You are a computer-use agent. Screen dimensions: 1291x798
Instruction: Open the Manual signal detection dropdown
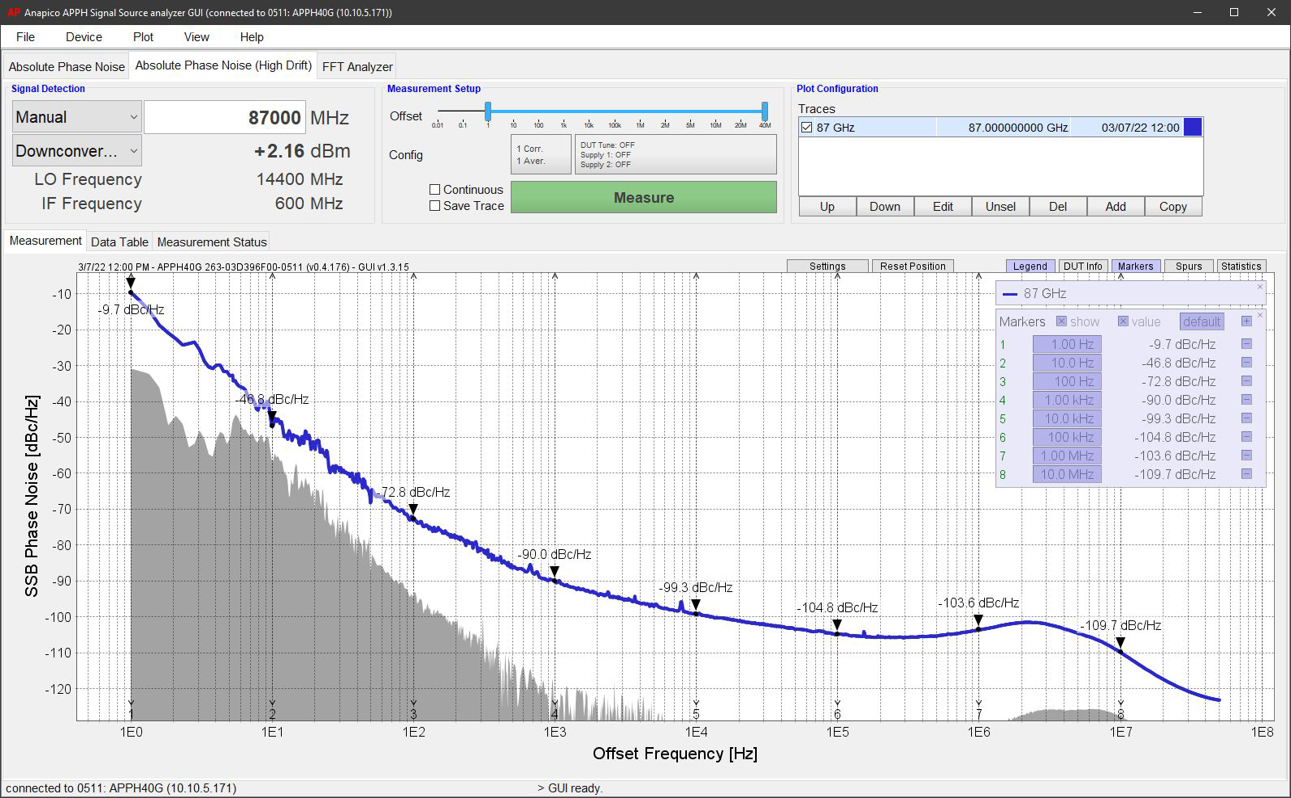[76, 117]
